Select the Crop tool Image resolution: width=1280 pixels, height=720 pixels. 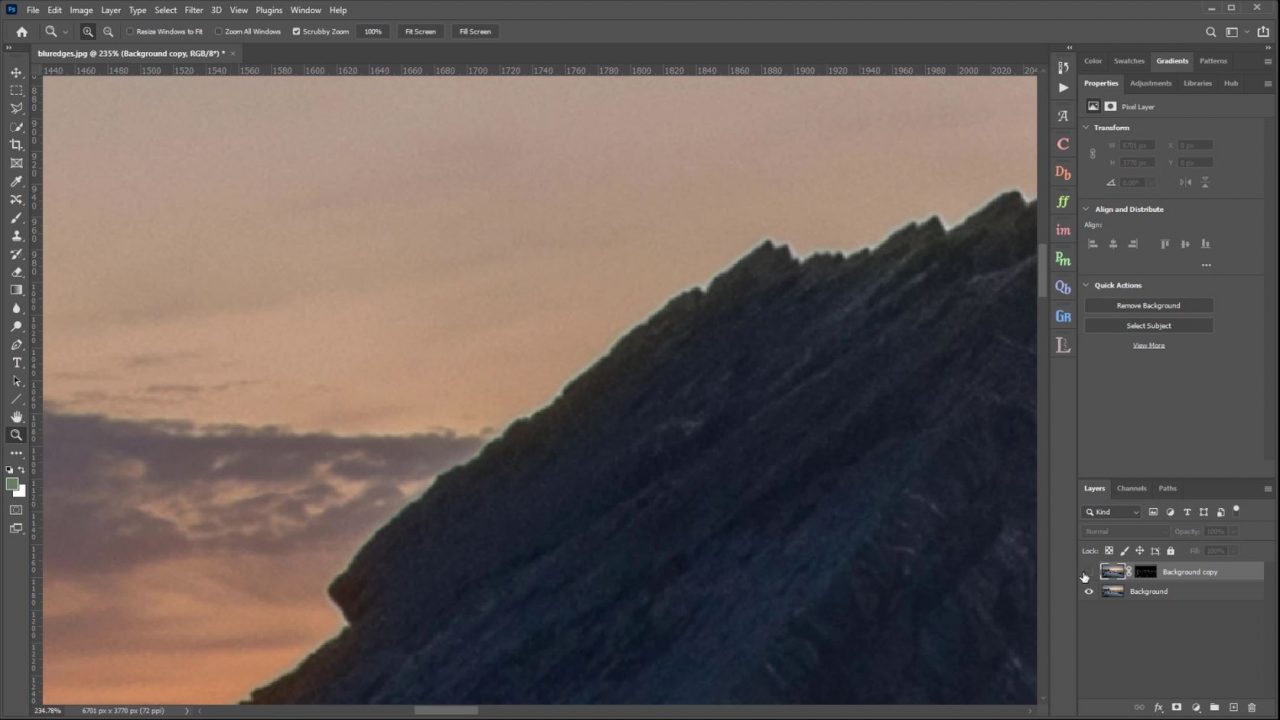16,144
